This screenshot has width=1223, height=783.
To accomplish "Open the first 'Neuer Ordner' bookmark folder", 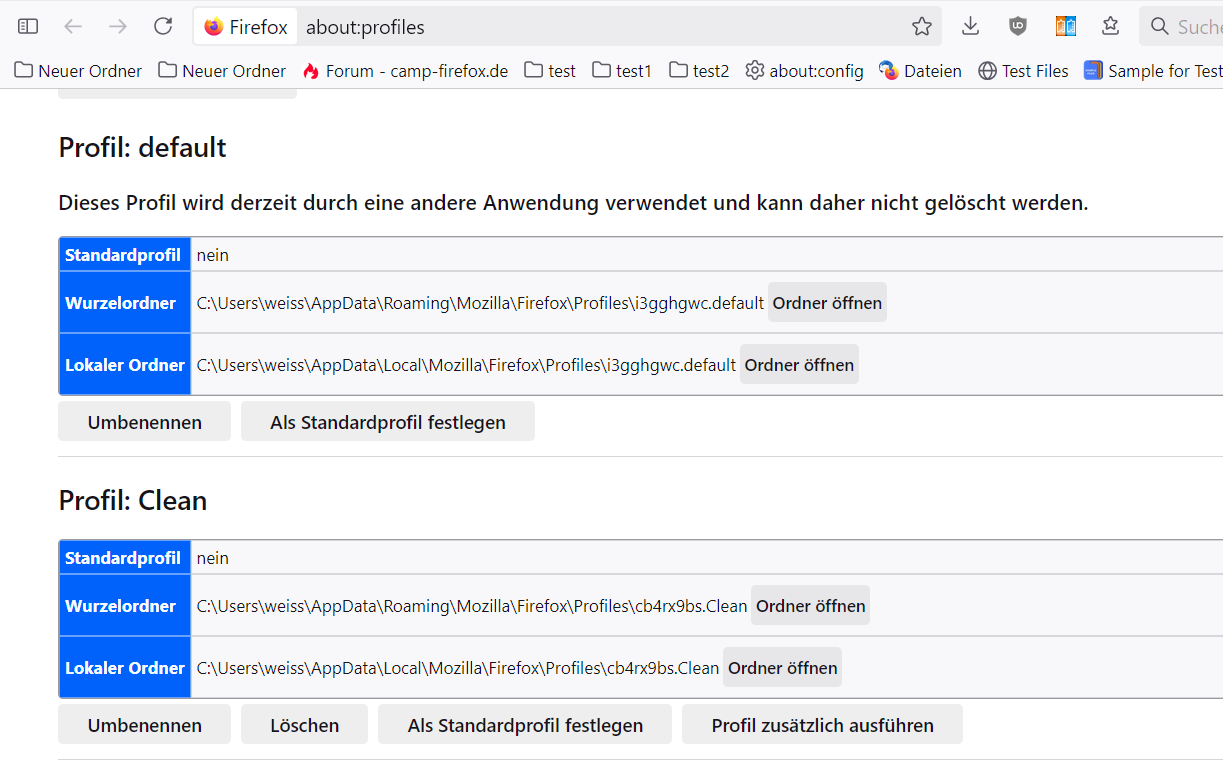I will (x=78, y=71).
